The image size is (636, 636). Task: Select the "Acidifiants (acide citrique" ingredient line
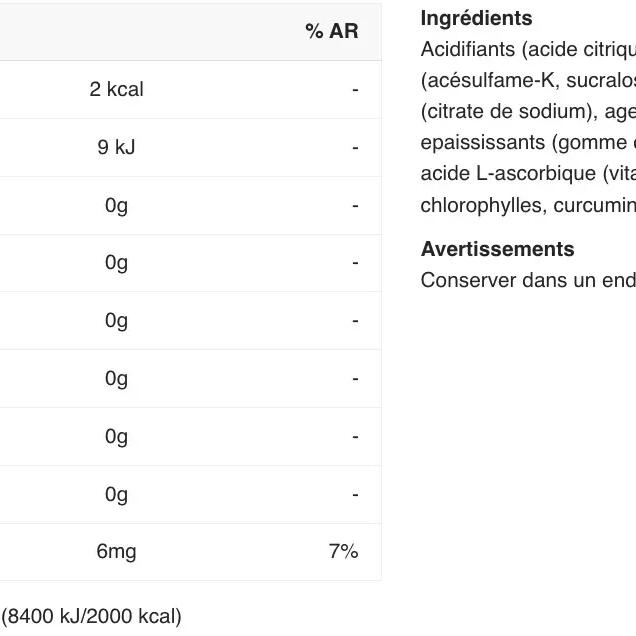coord(528,49)
